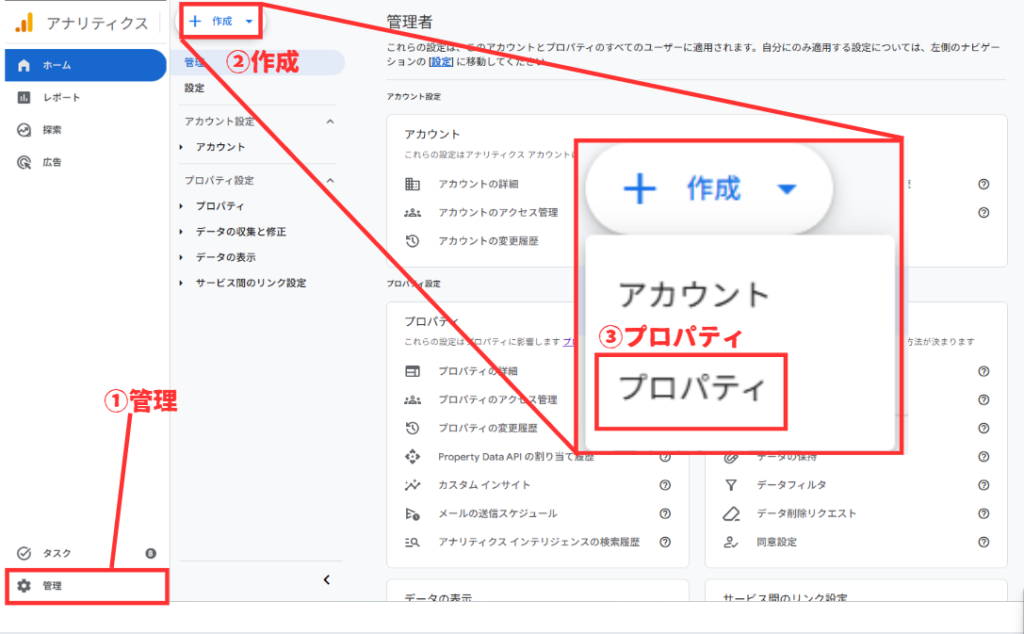Click the アナリティクス product title

(x=97, y=24)
